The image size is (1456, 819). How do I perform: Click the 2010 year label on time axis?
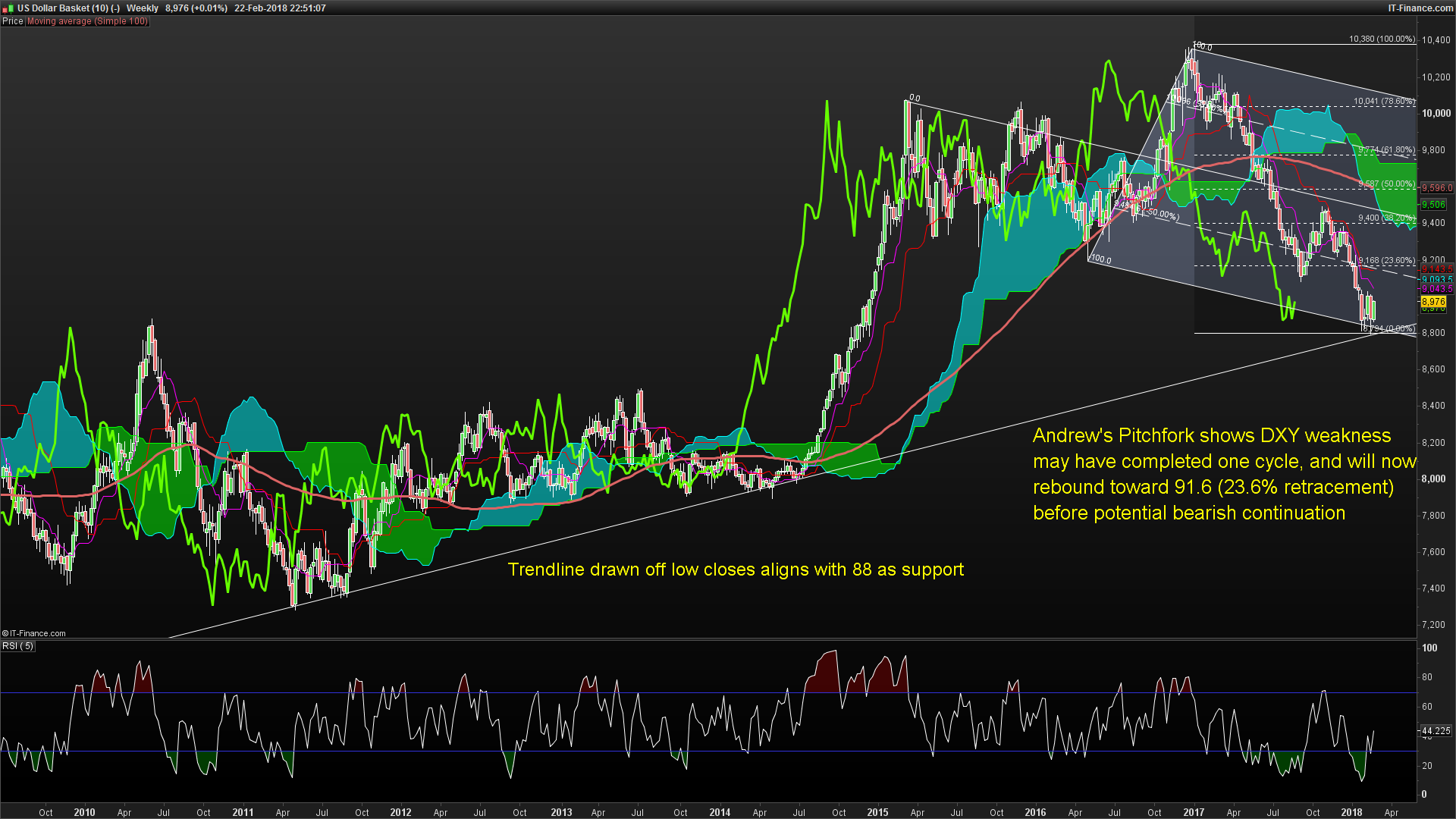point(84,812)
